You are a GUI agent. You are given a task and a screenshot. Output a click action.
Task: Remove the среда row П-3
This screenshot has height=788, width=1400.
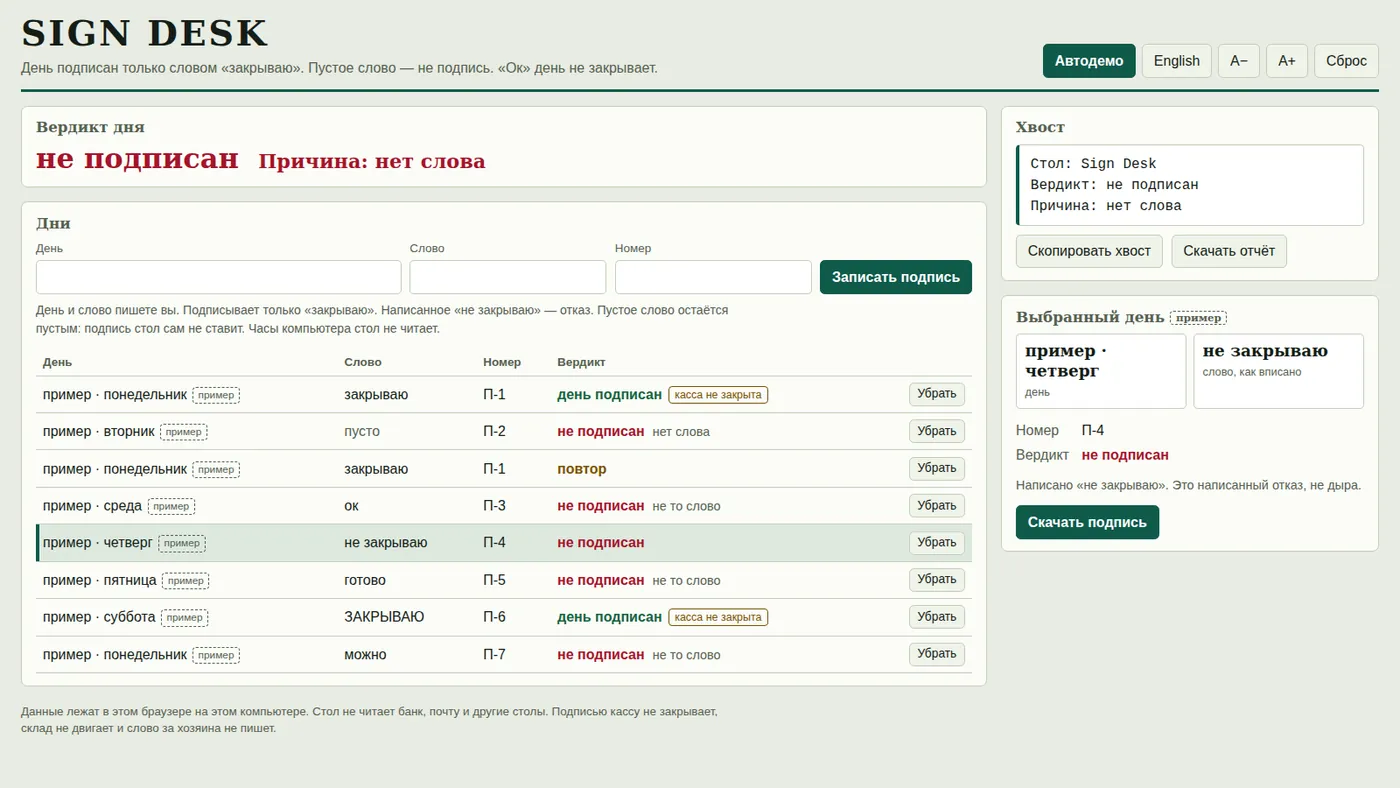click(937, 506)
